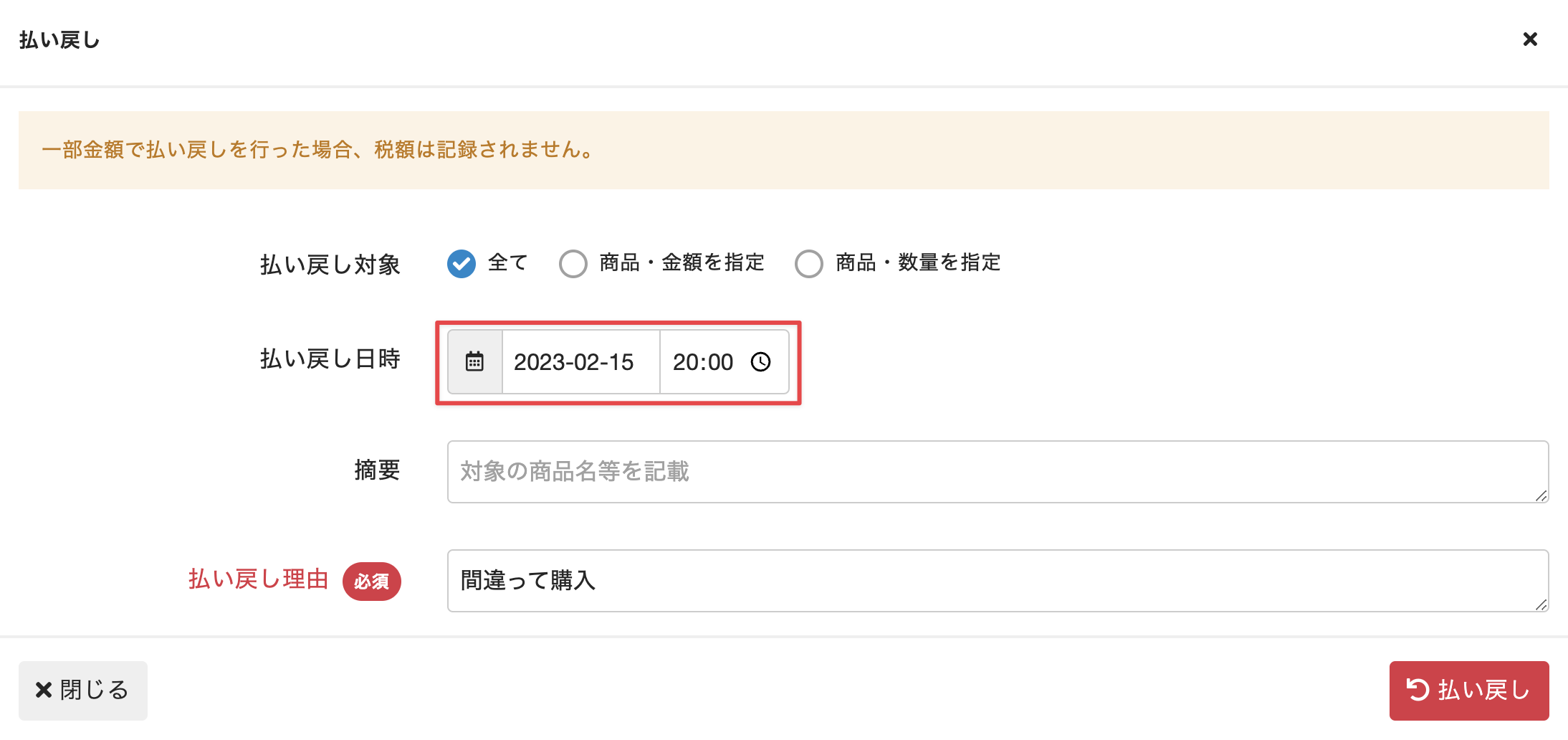Image resolution: width=1568 pixels, height=740 pixels.
Task: Select 商品・金額を指定 radio option
Action: 573,264
